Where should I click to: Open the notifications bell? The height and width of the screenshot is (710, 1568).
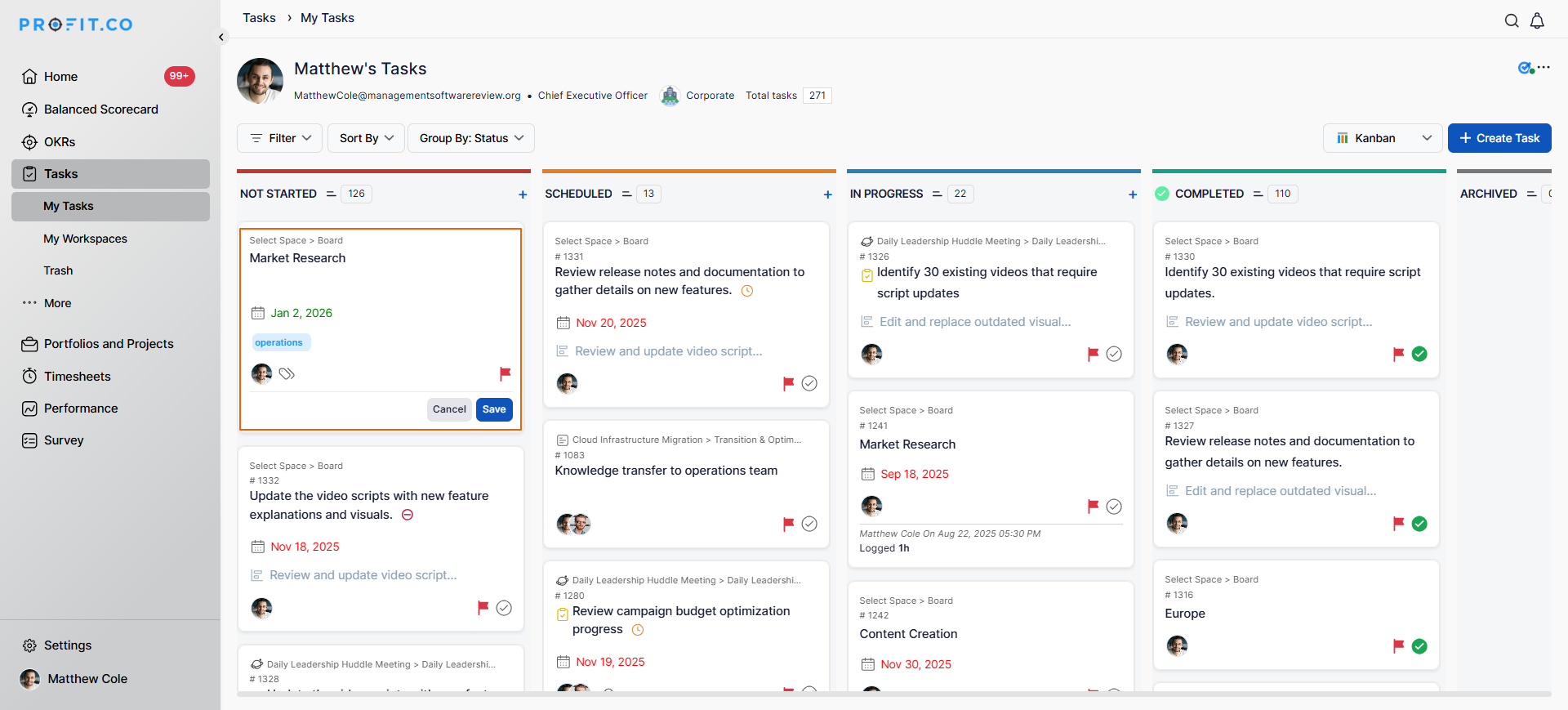(x=1537, y=21)
